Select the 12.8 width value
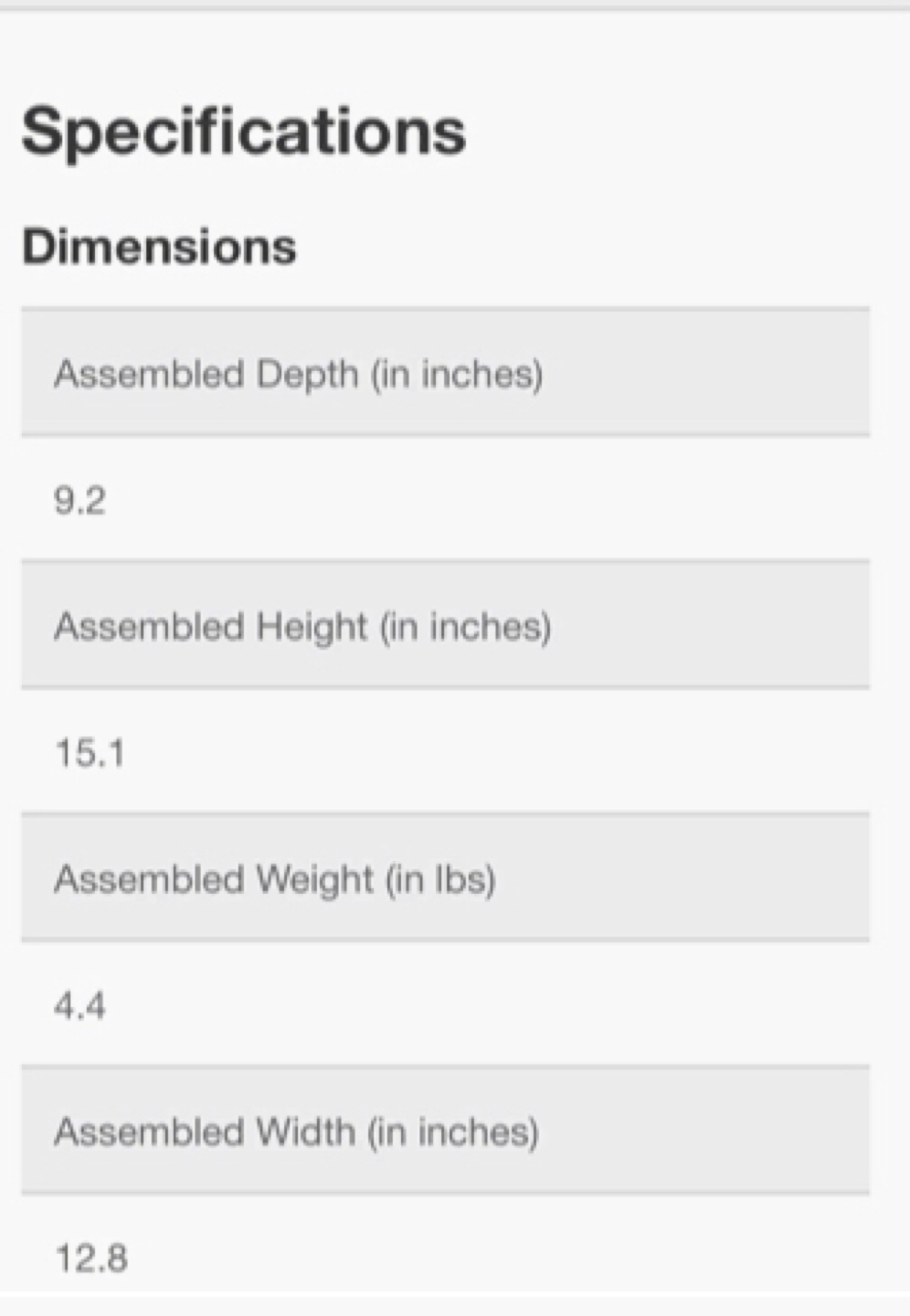Image resolution: width=910 pixels, height=1316 pixels. pyautogui.click(x=91, y=1258)
